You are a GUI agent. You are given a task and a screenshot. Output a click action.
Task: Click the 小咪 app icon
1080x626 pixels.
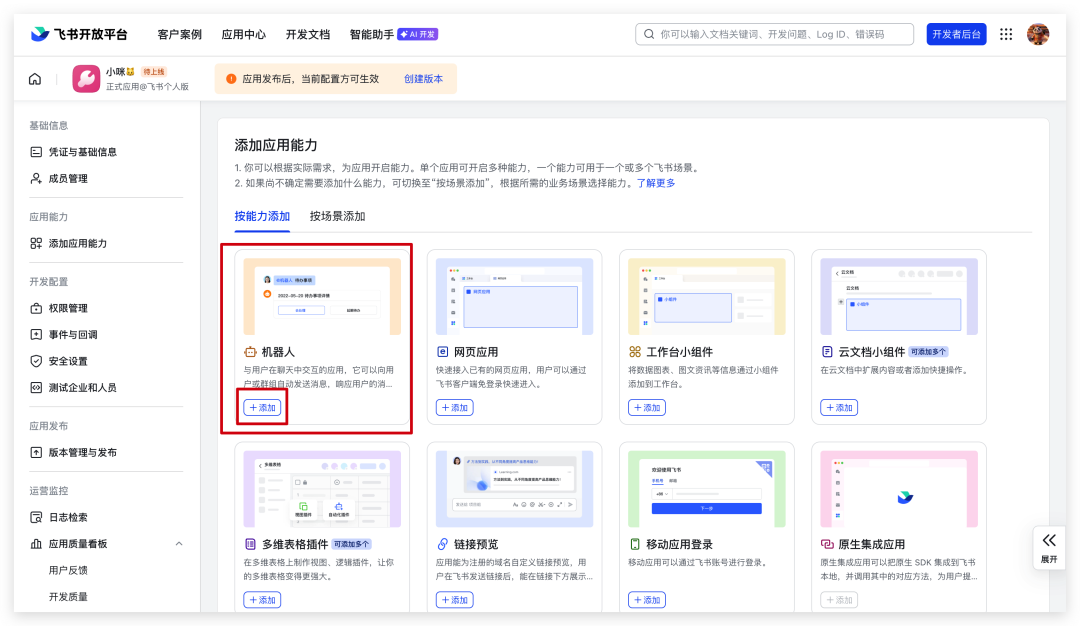(x=86, y=79)
